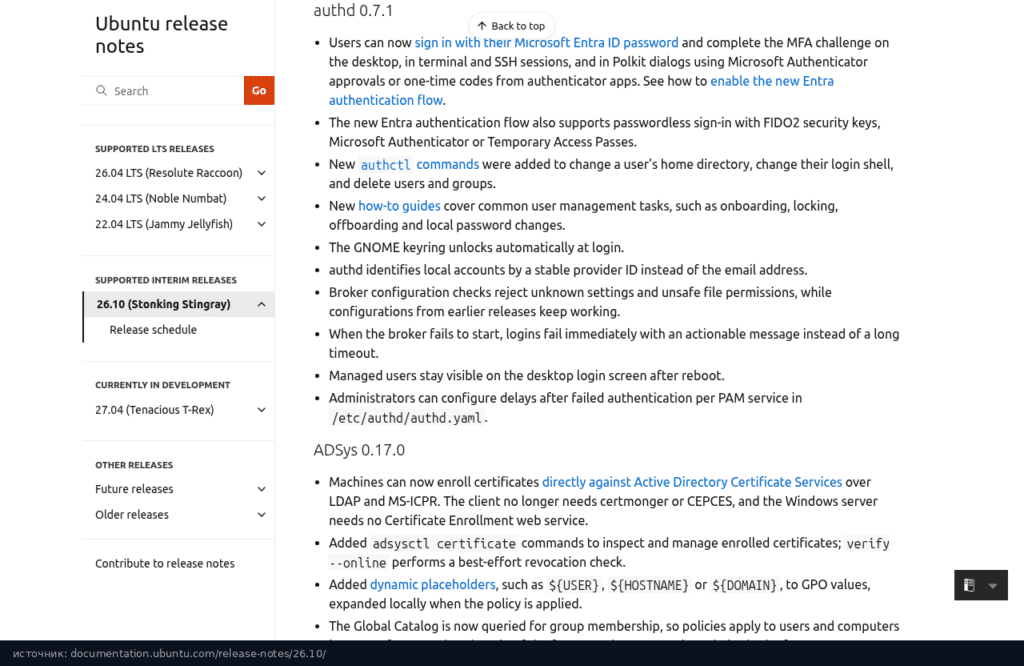
Task: Click the ${HOSTNAME} placeholder code
Action: tap(649, 585)
